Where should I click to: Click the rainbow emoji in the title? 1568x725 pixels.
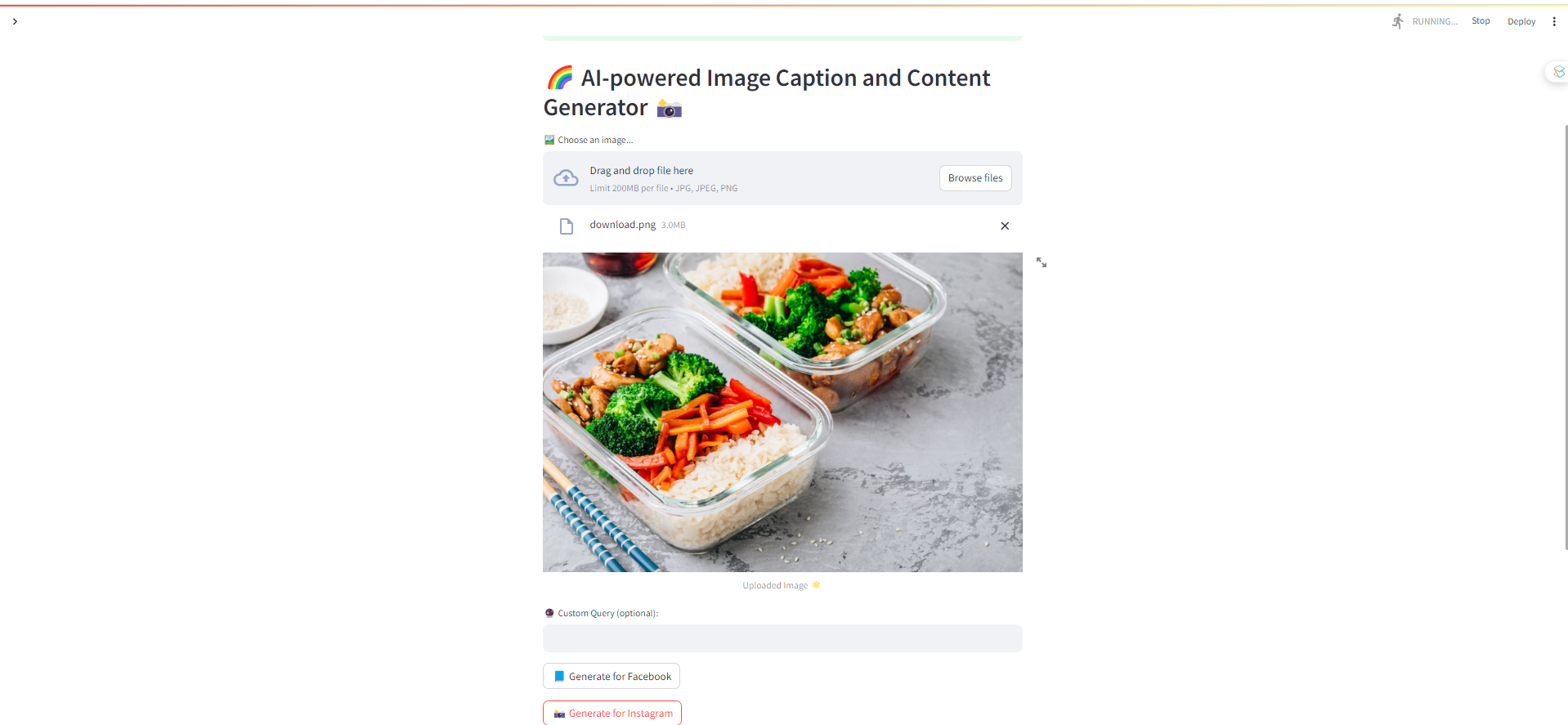[560, 78]
